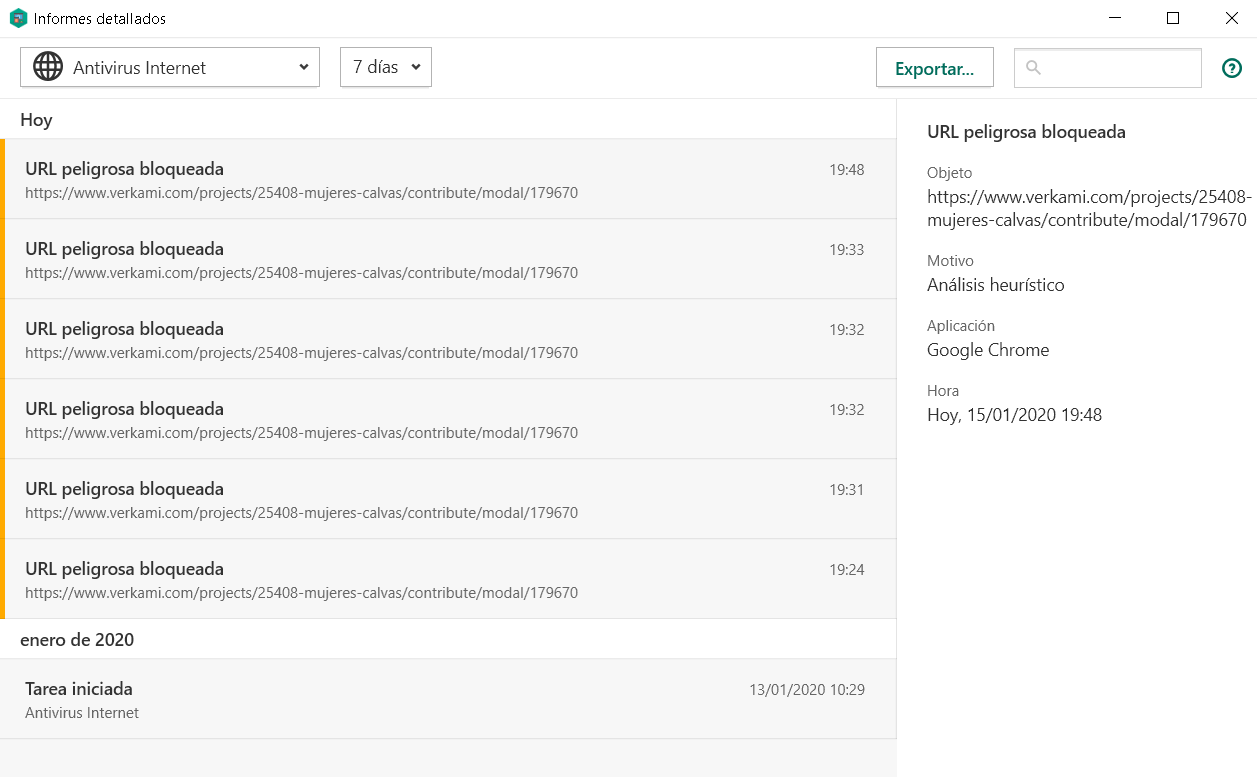The width and height of the screenshot is (1257, 777).
Task: Click the Hoy group header
Action: coord(36,120)
